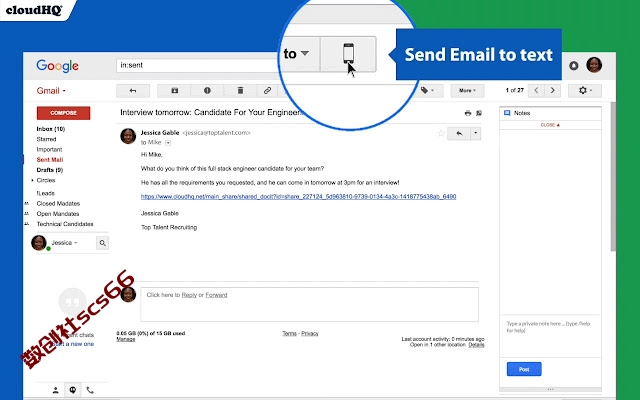
Task: Open the reply options dropdown arrow
Action: 476,133
